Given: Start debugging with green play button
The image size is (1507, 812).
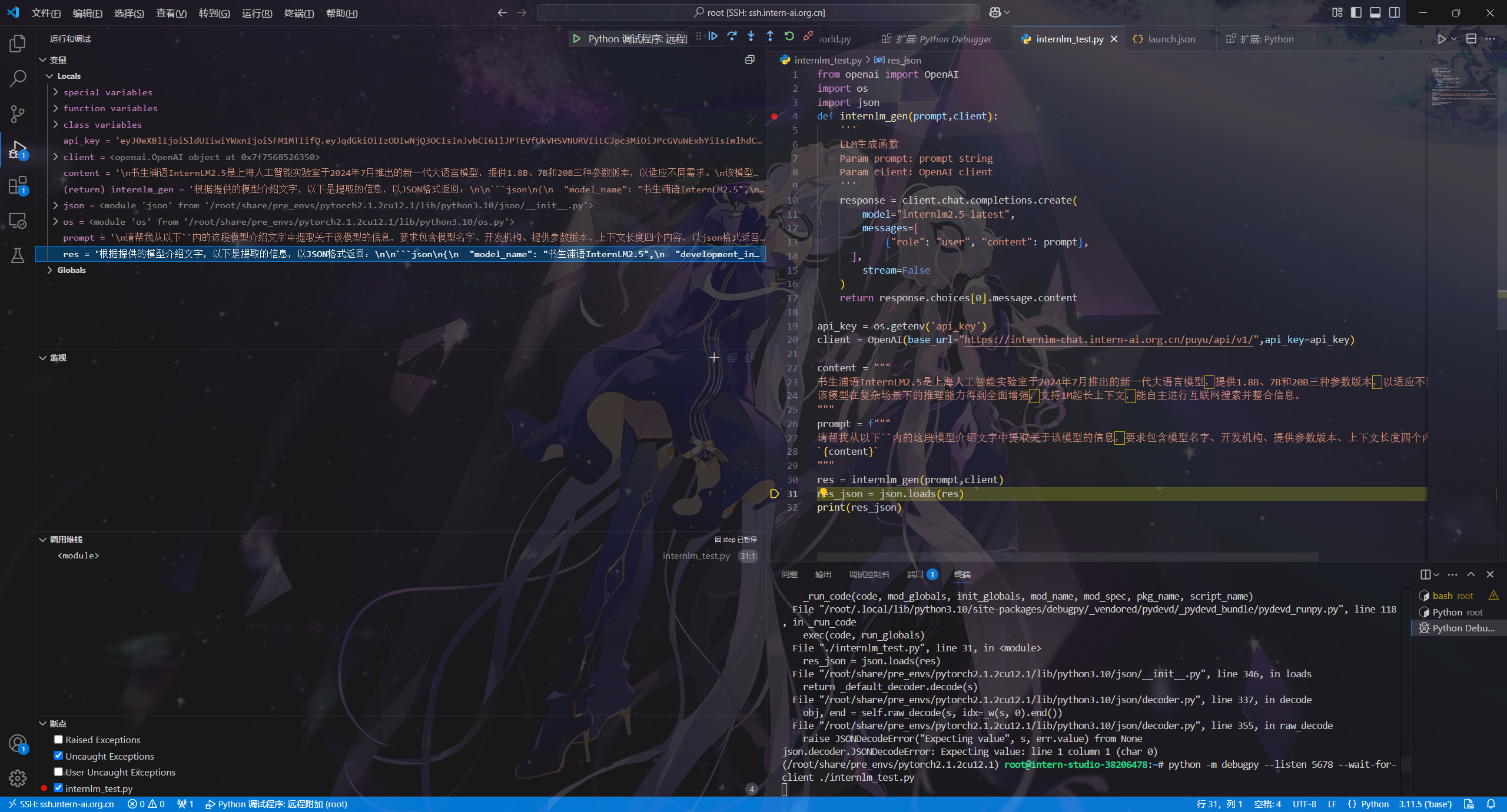Looking at the screenshot, I should point(577,39).
